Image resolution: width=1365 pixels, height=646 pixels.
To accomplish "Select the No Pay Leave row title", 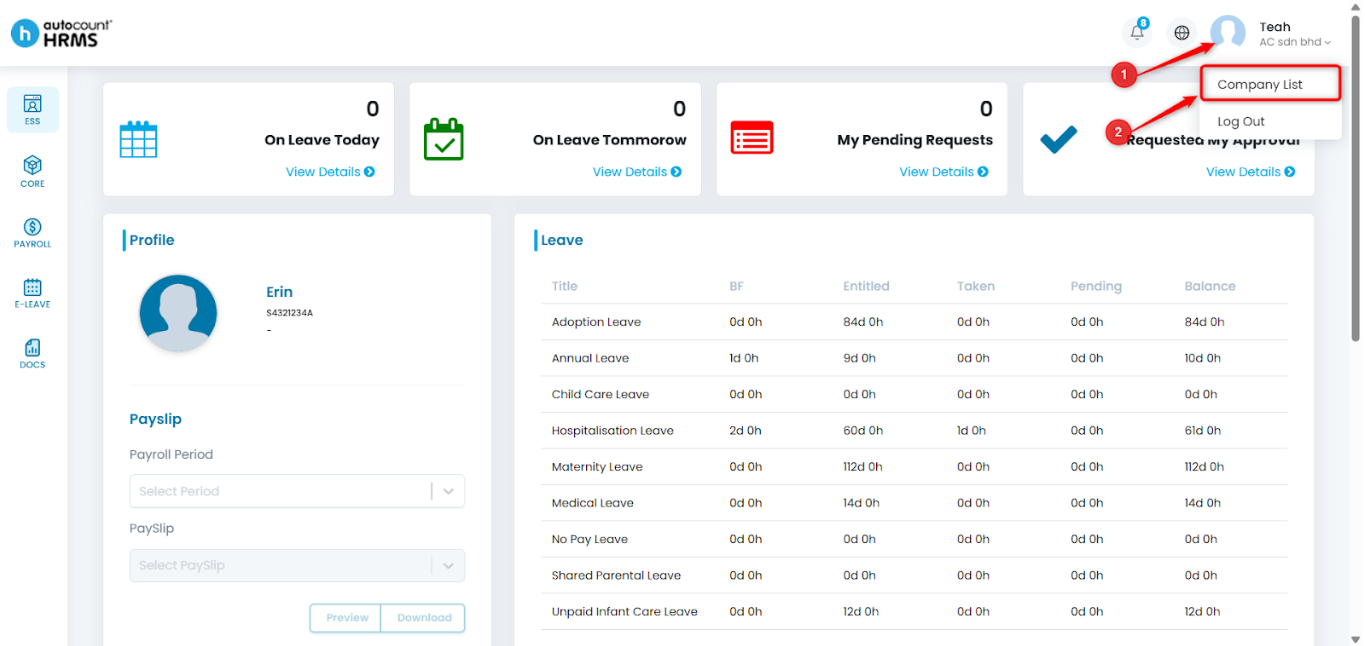I will (x=590, y=539).
